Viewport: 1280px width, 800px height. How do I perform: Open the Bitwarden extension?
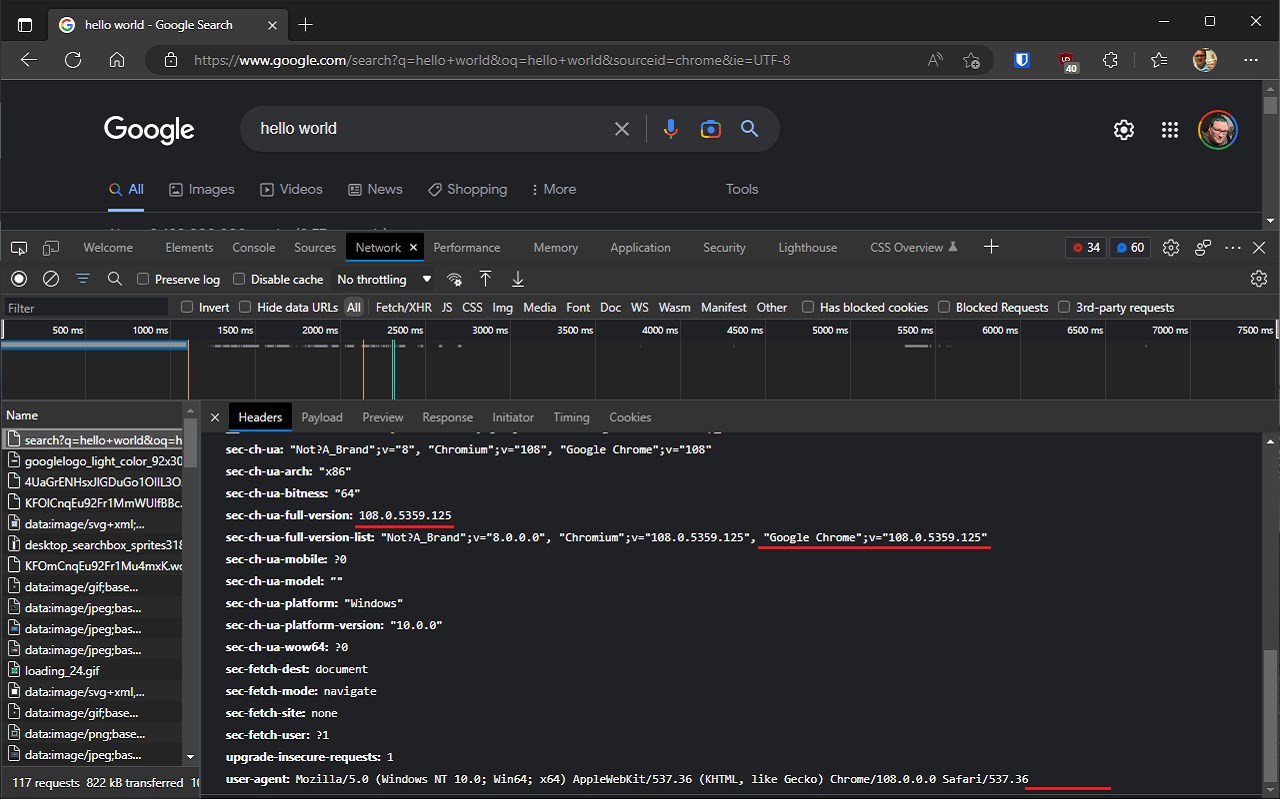(x=1022, y=60)
